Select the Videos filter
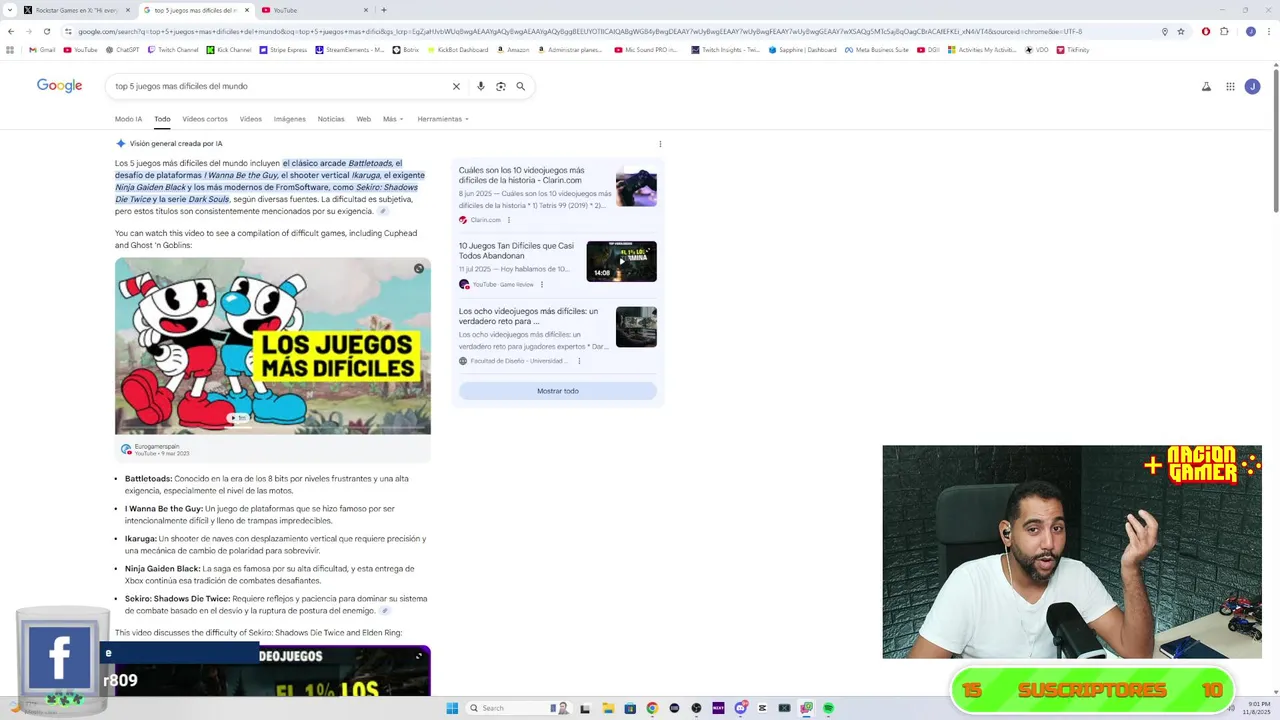This screenshot has width=1280, height=720. pos(251,119)
